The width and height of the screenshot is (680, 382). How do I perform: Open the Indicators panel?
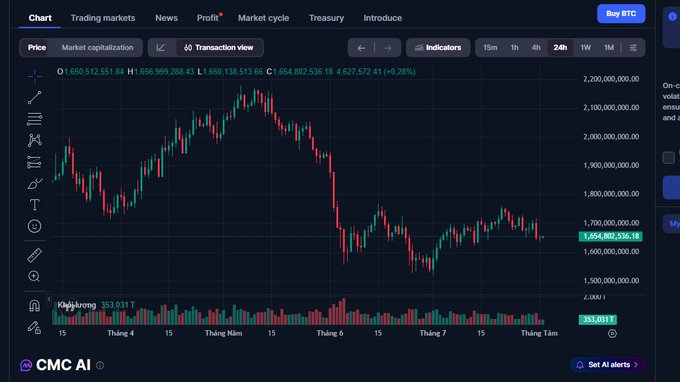coord(438,48)
